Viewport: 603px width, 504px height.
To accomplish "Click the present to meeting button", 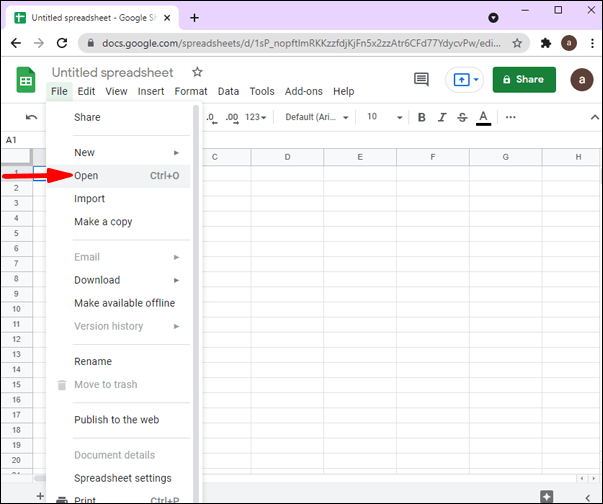I will (x=461, y=80).
